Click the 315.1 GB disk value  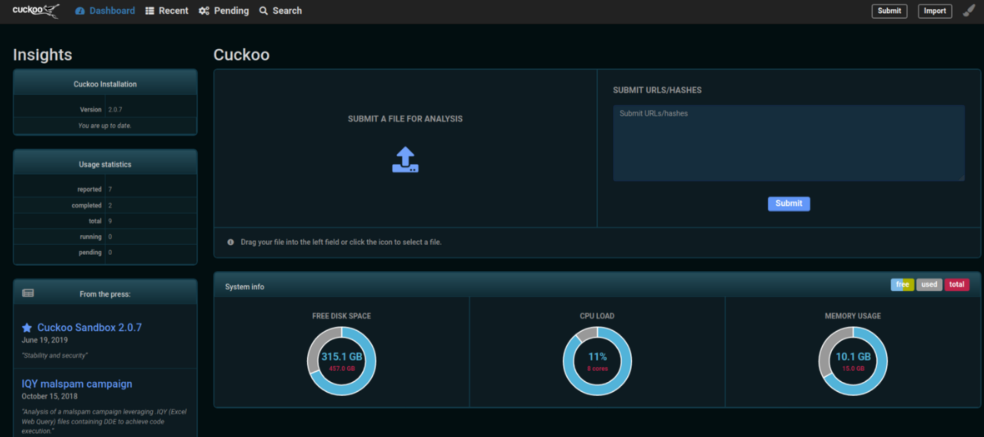pos(341,357)
